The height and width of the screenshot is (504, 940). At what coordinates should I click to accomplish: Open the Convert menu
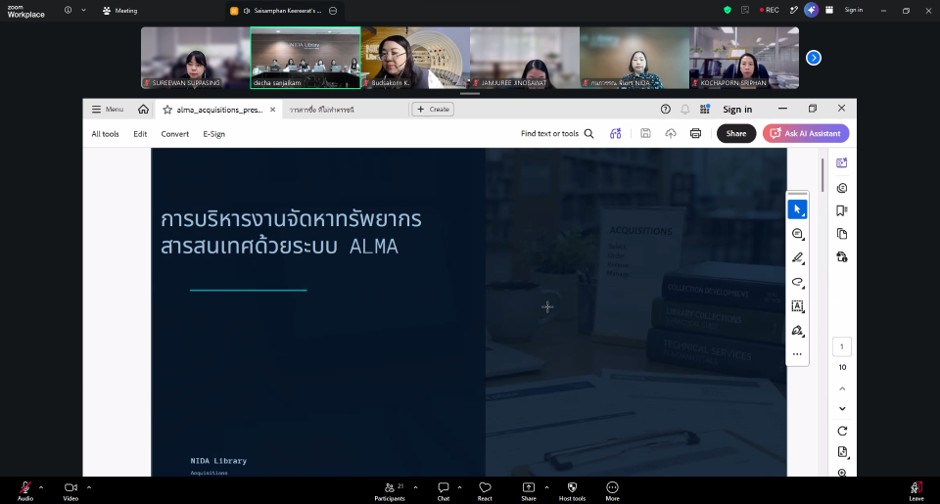click(175, 134)
